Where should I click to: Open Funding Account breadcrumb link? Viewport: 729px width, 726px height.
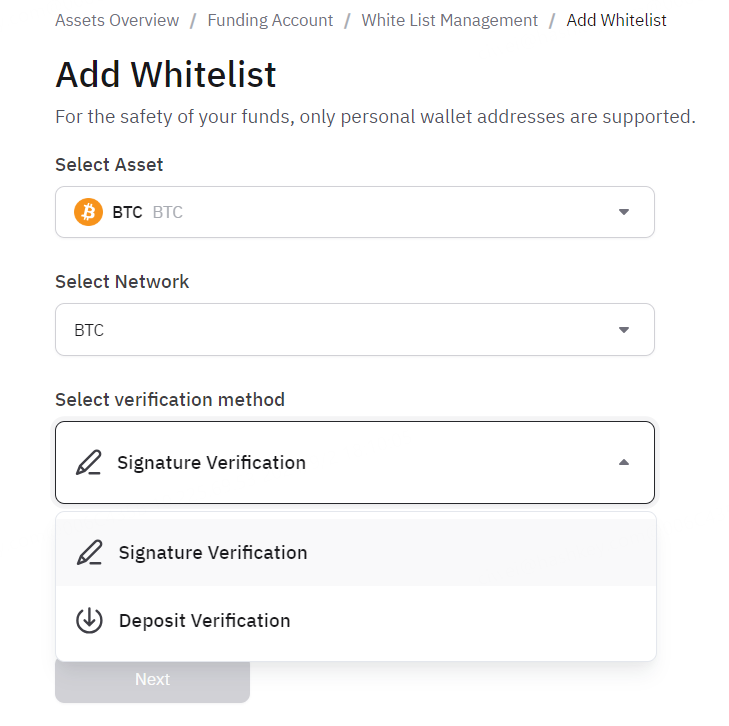(270, 20)
